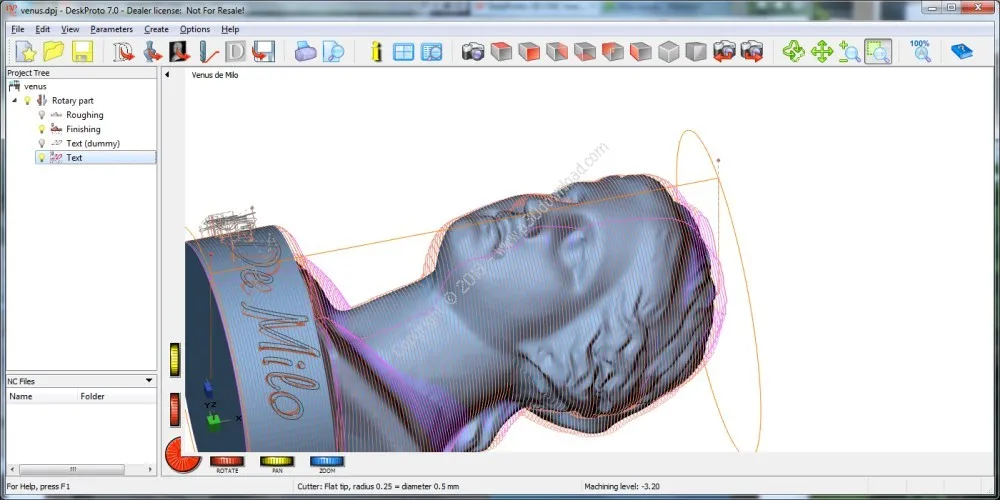Toggle visibility bulb for Text (dummy)

41,143
